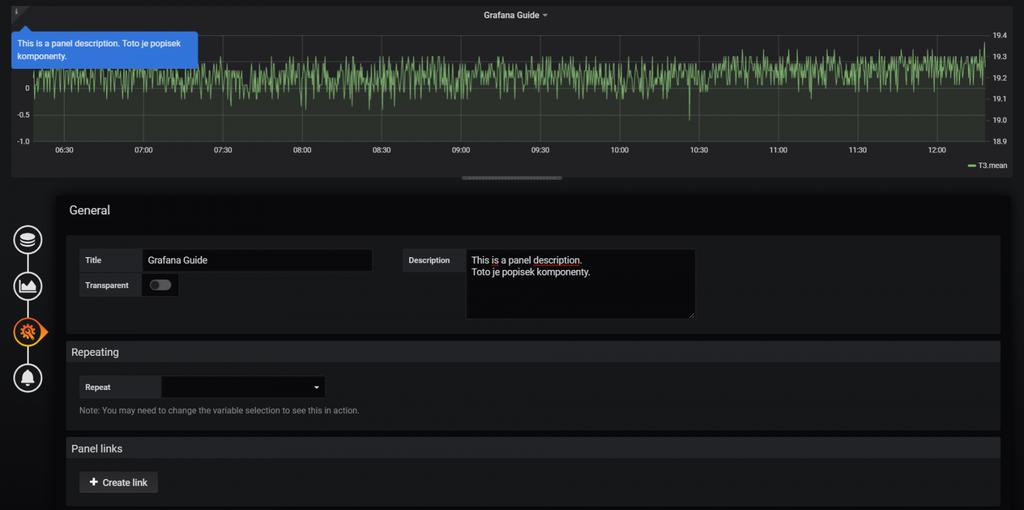The image size is (1024, 510).
Task: Open the Alert tab bell icon
Action: click(x=27, y=377)
